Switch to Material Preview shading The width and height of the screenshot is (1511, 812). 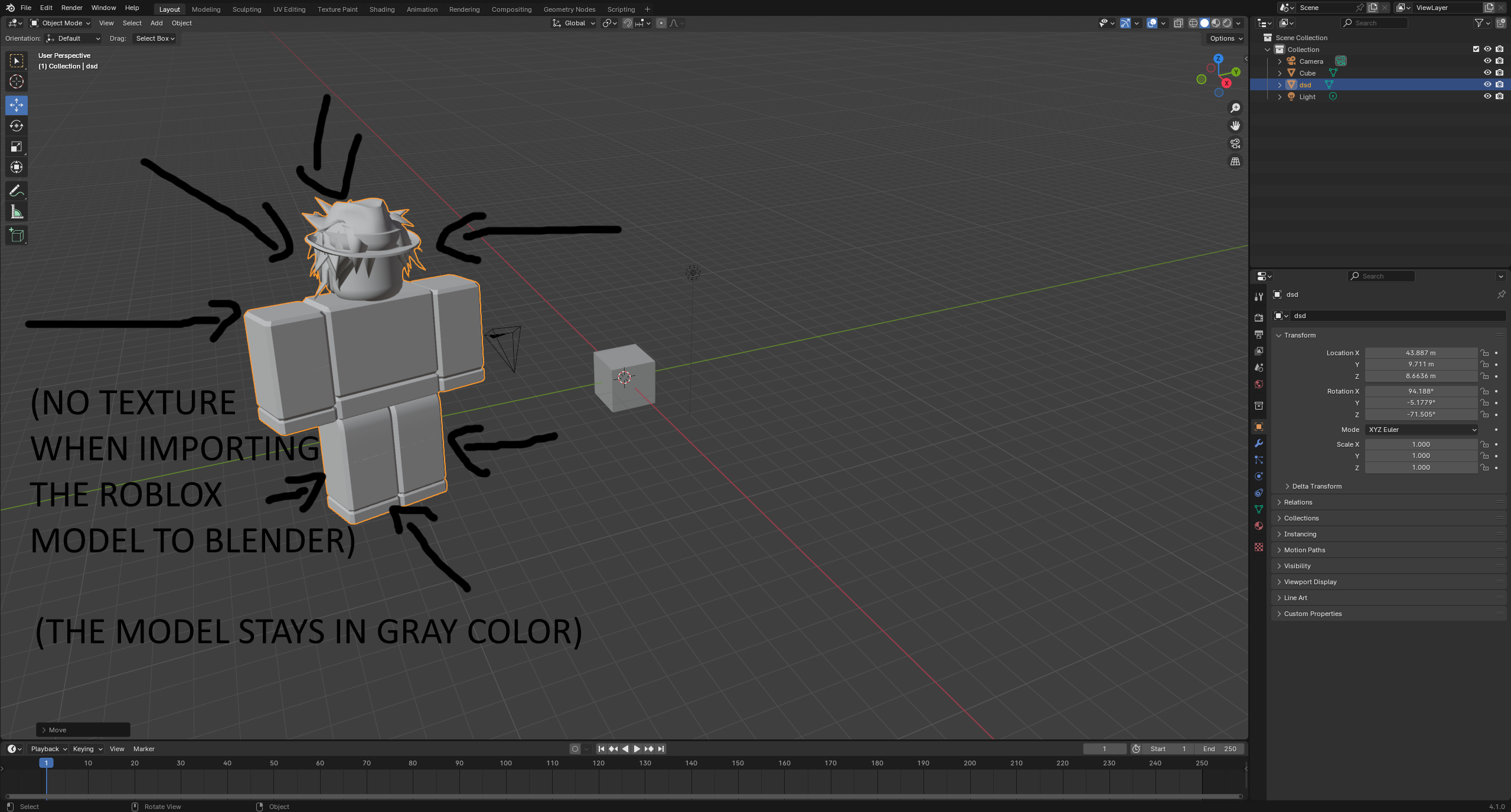point(1216,23)
